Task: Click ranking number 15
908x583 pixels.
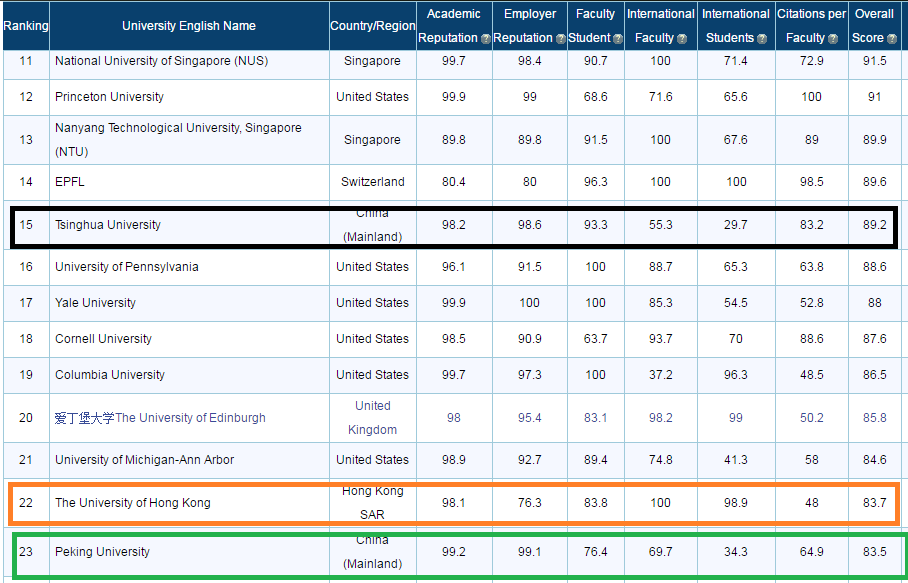Action: click(26, 225)
